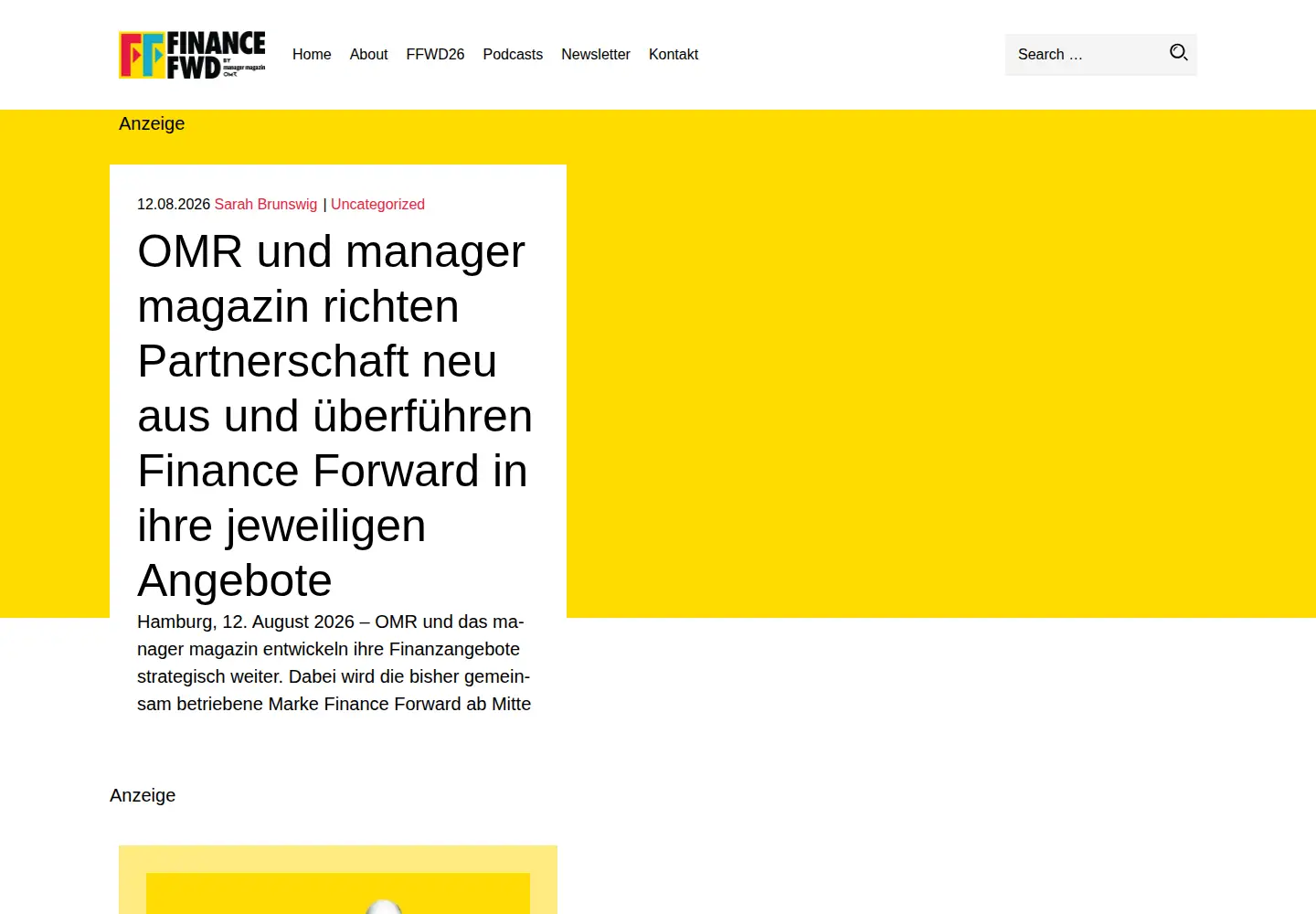Open the Newsletter page
This screenshot has height=914, width=1316.
point(596,55)
